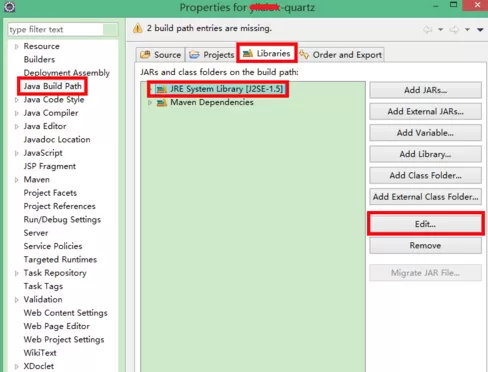
Task: Switch to the Order and Export tab
Action: point(341,55)
